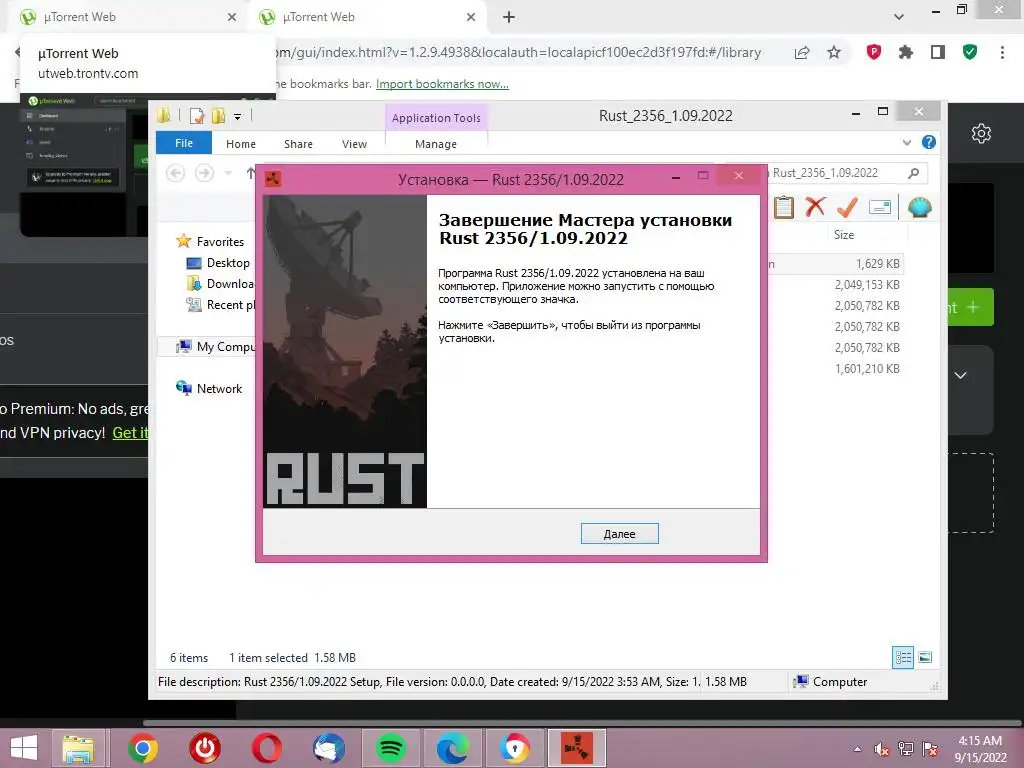Select the file row sized 1,629 KB
Viewport: 1024px width, 768px height.
pos(835,264)
